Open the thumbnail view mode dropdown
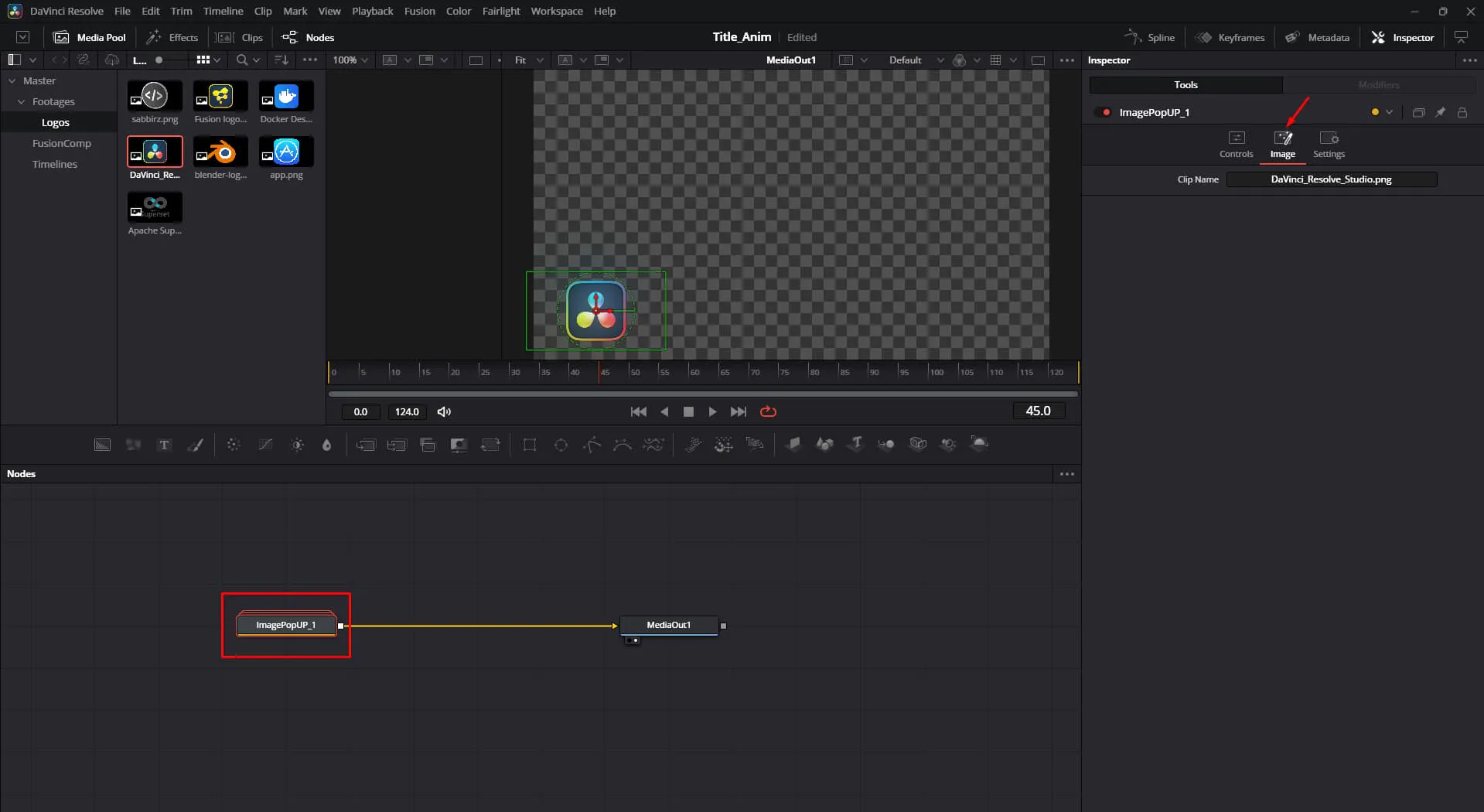 [x=208, y=60]
